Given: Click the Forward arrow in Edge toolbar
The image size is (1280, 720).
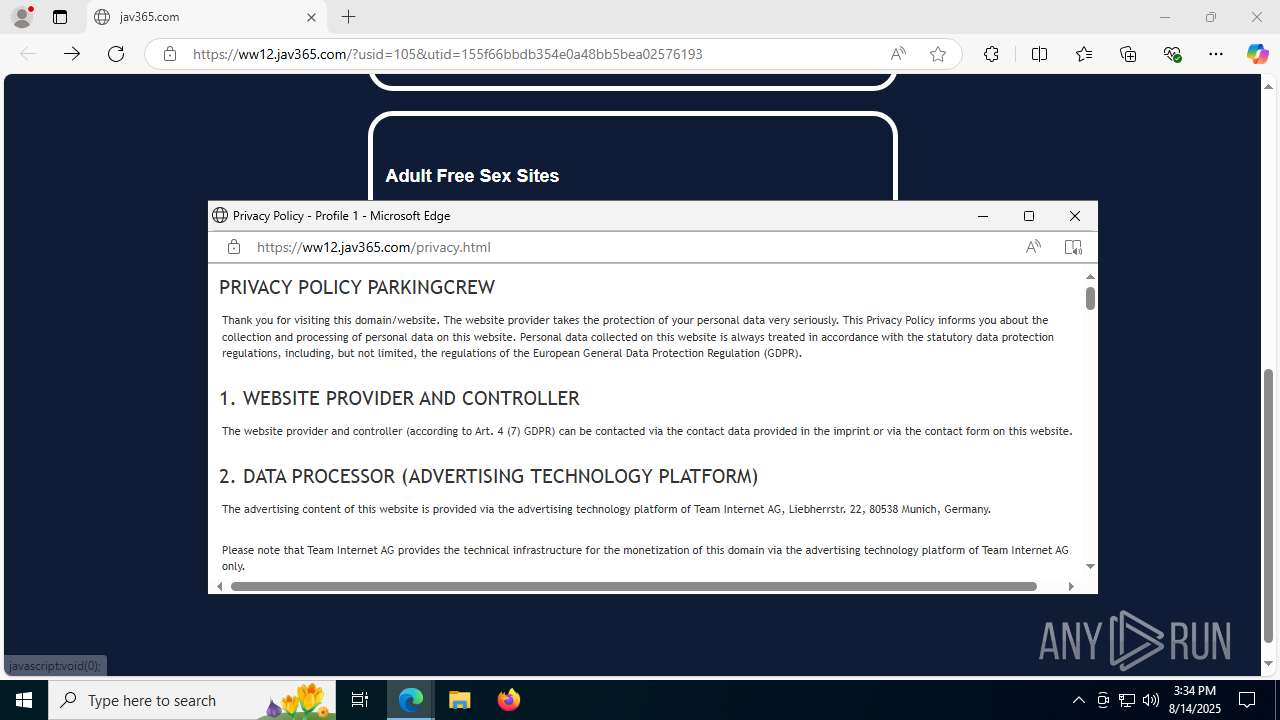Looking at the screenshot, I should pyautogui.click(x=72, y=54).
